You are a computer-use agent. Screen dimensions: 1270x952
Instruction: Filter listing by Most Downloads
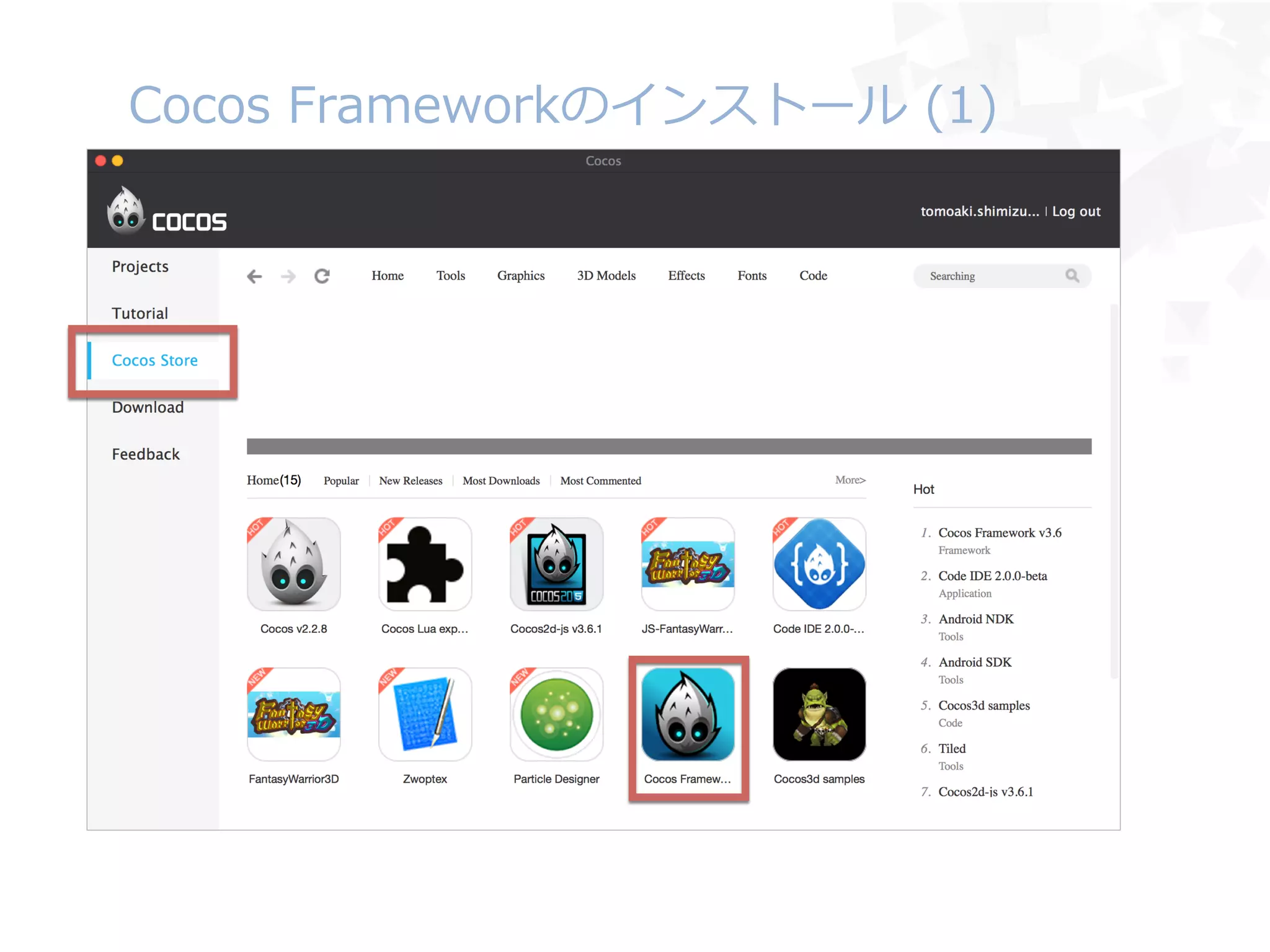tap(501, 481)
